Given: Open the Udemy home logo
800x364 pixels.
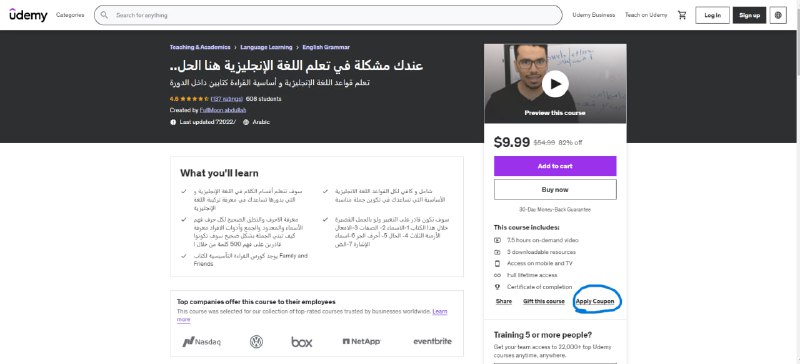Looking at the screenshot, I should click(x=28, y=15).
